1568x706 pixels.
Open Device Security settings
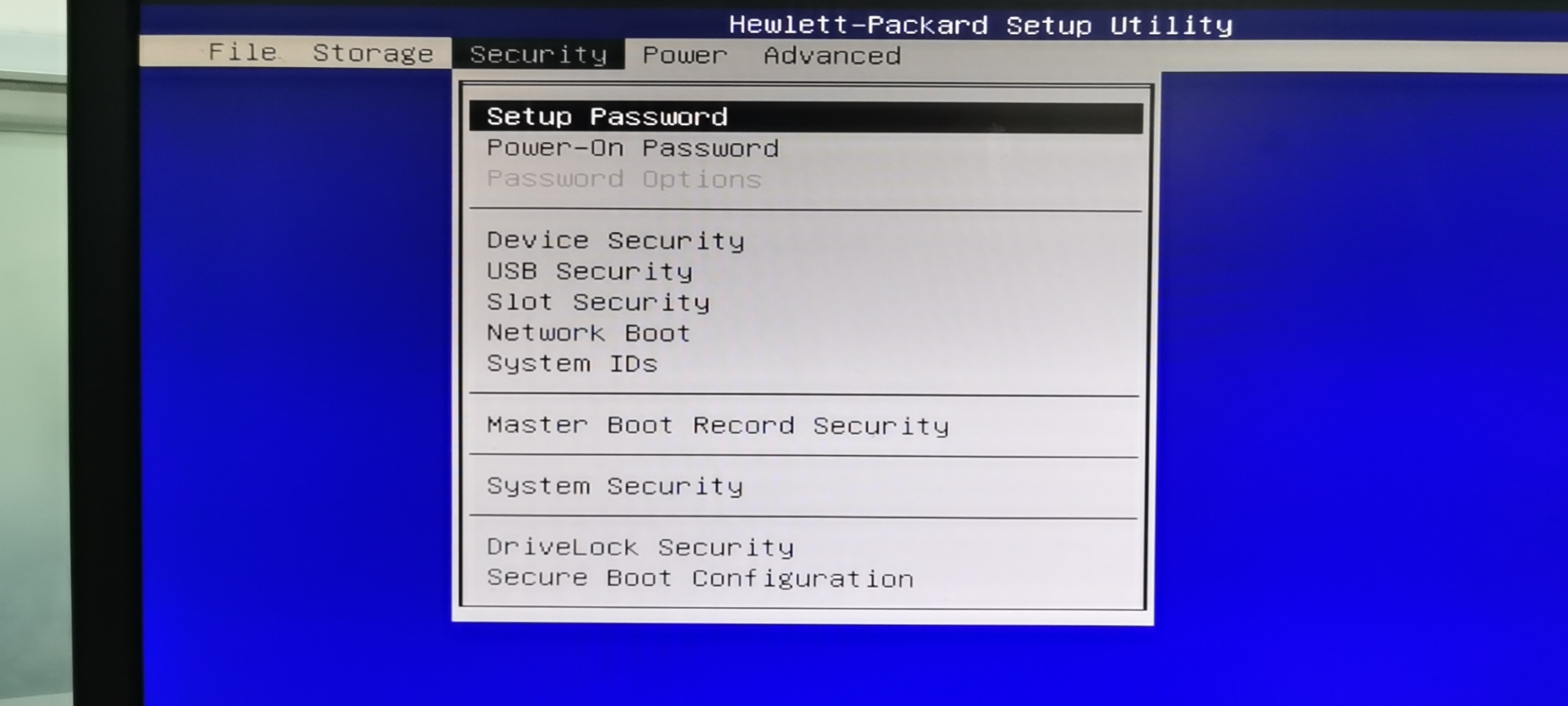coord(615,240)
